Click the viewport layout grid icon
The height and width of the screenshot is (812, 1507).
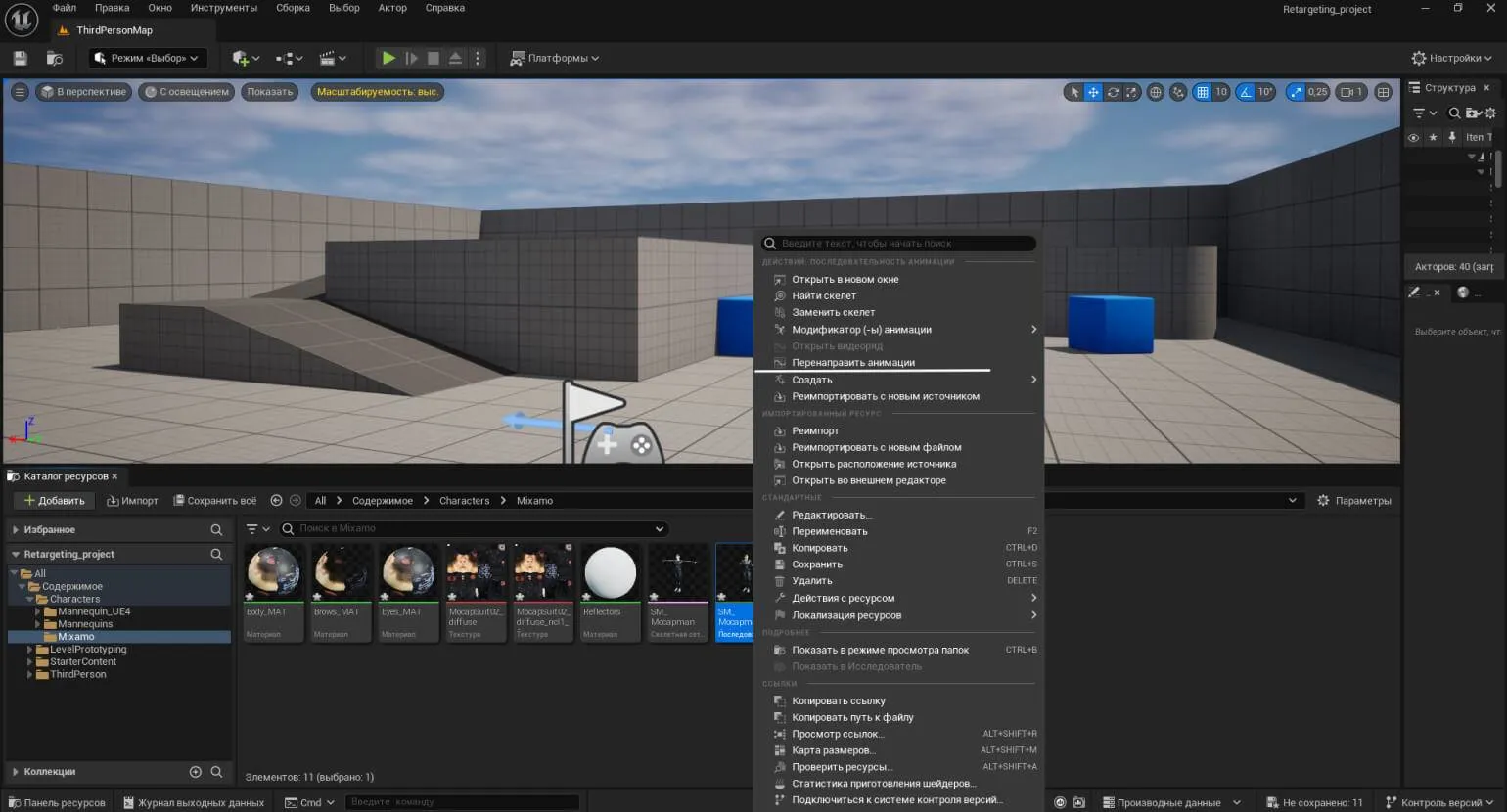1383,92
